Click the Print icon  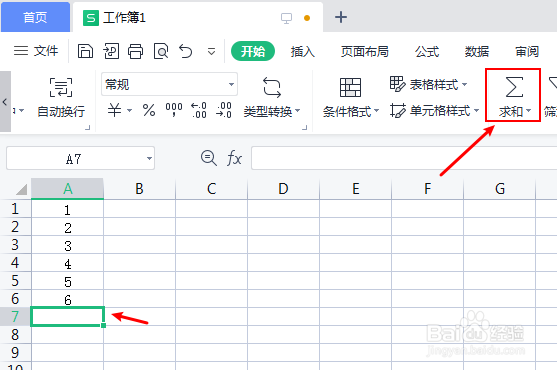click(136, 51)
